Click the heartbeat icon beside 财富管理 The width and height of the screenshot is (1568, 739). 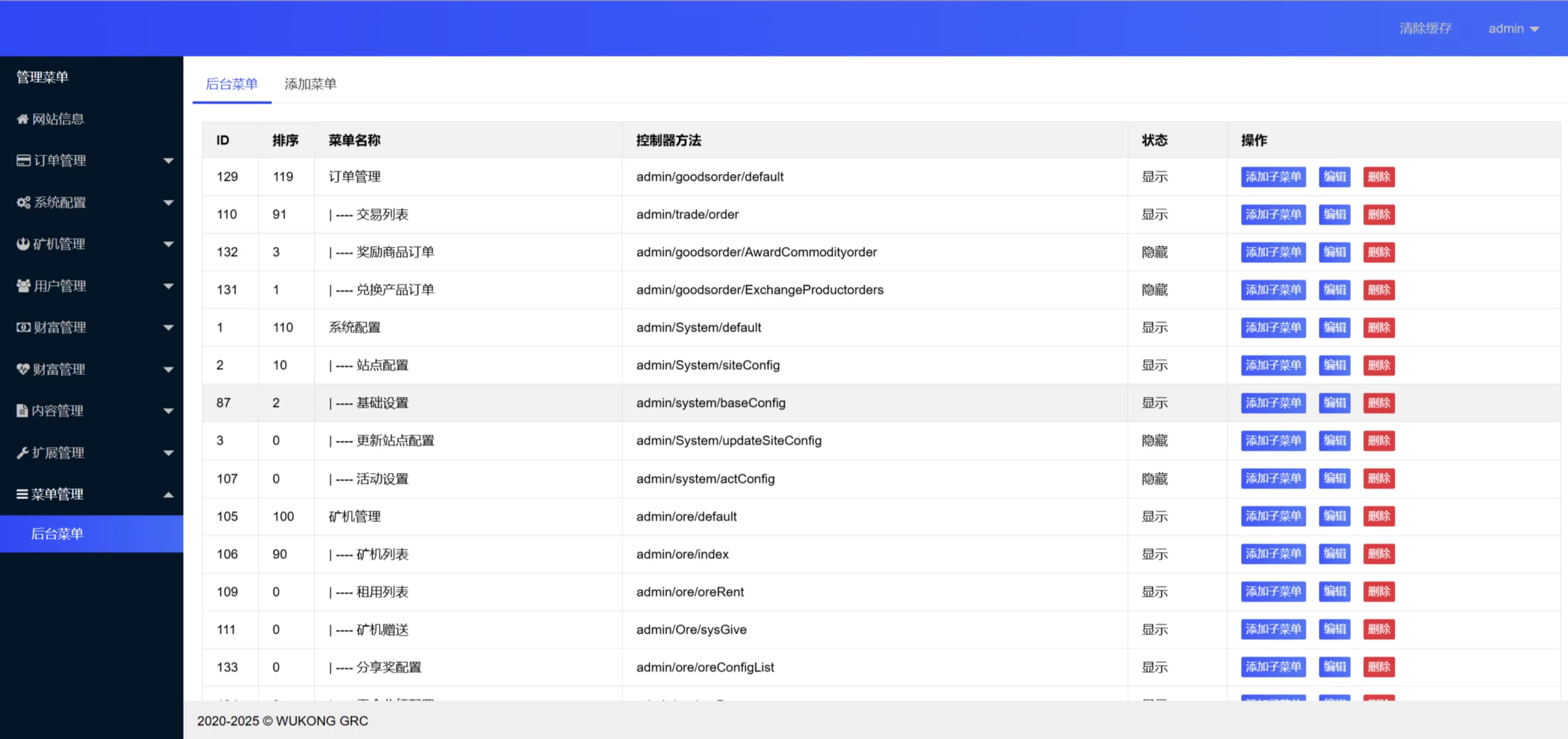point(23,369)
